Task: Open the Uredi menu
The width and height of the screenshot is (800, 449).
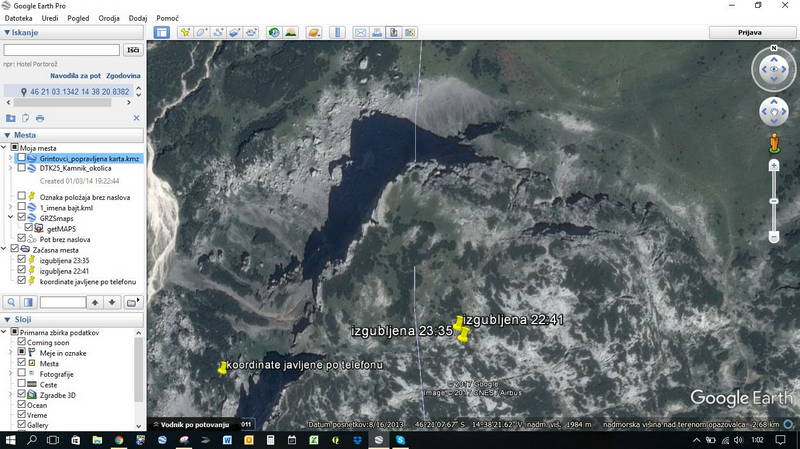Action: click(x=50, y=18)
